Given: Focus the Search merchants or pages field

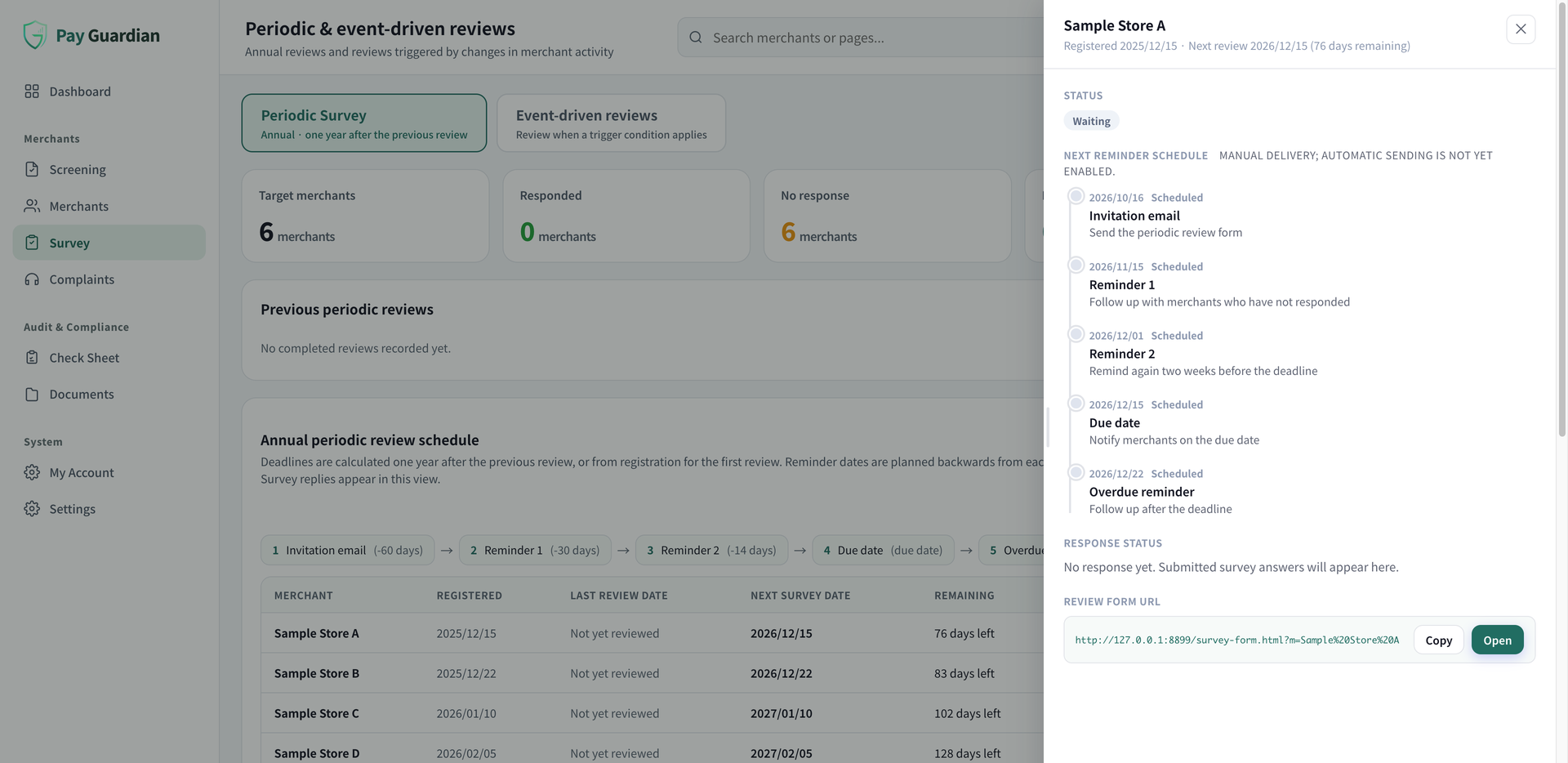Looking at the screenshot, I should click(x=862, y=38).
